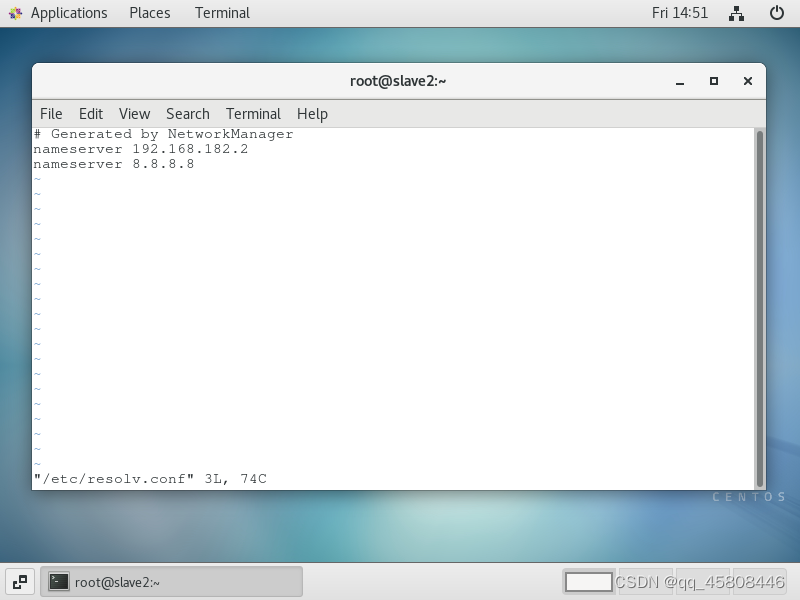
Task: Maximize the root@slave2 terminal window
Action: coord(713,81)
